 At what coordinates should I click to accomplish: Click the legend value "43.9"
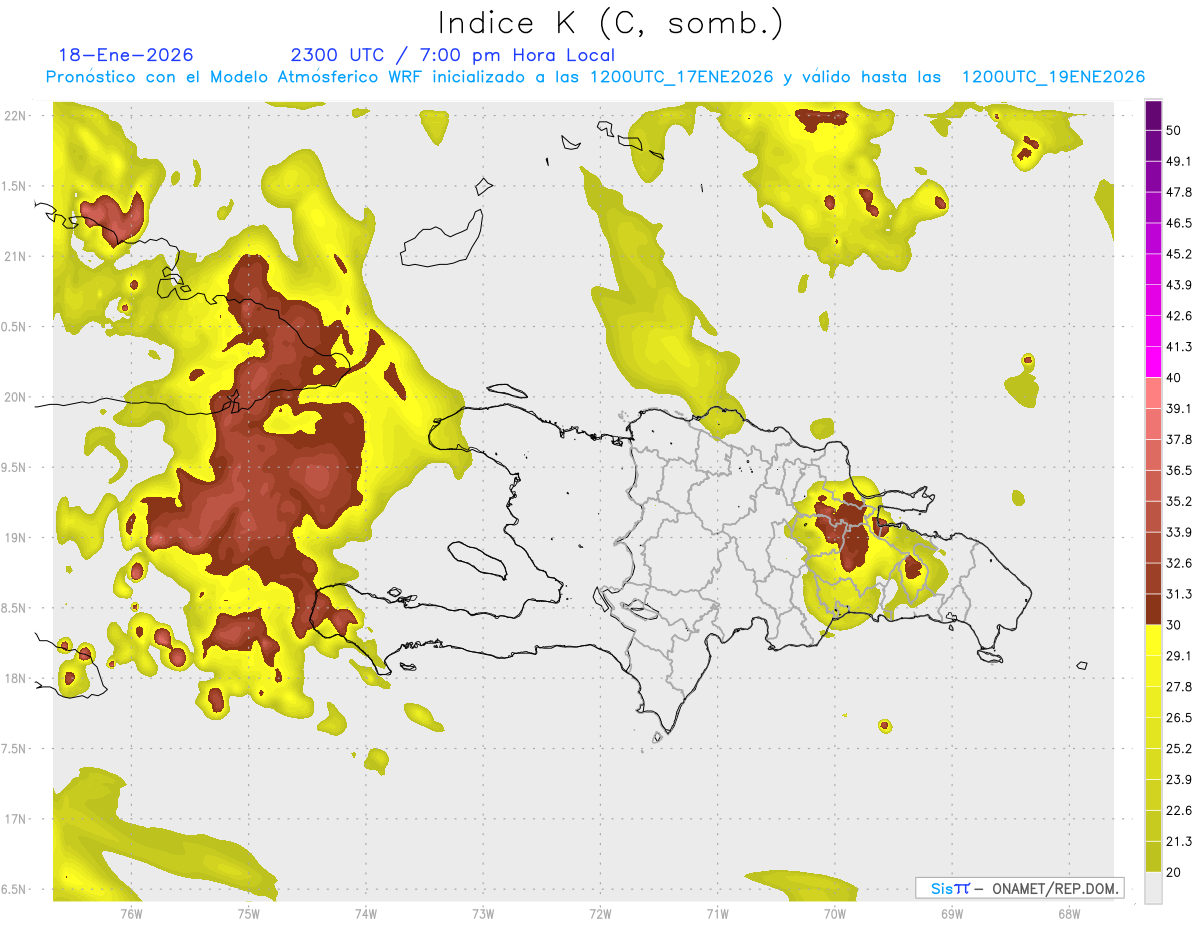1179,285
